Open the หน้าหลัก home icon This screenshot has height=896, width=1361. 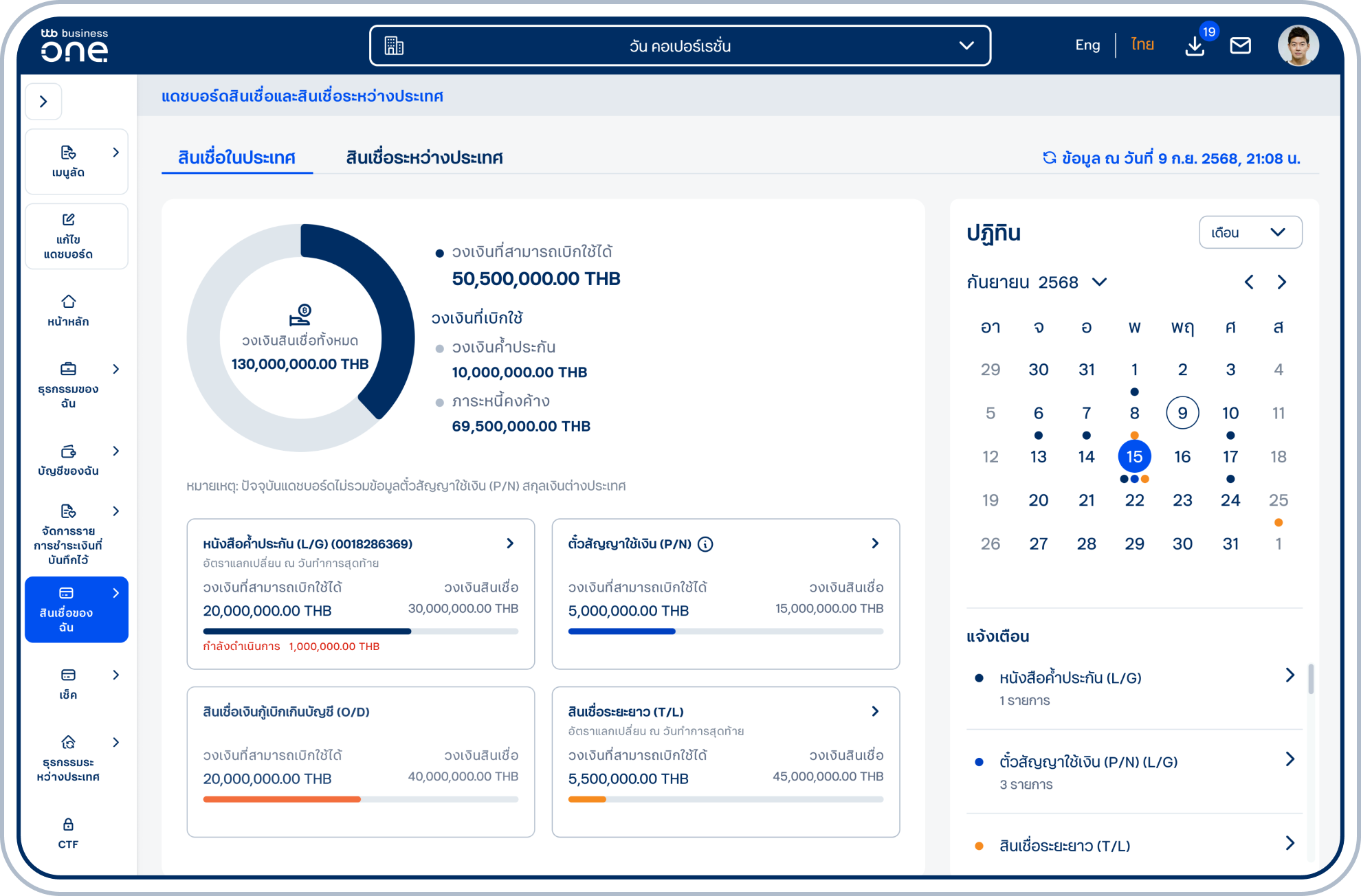point(68,302)
